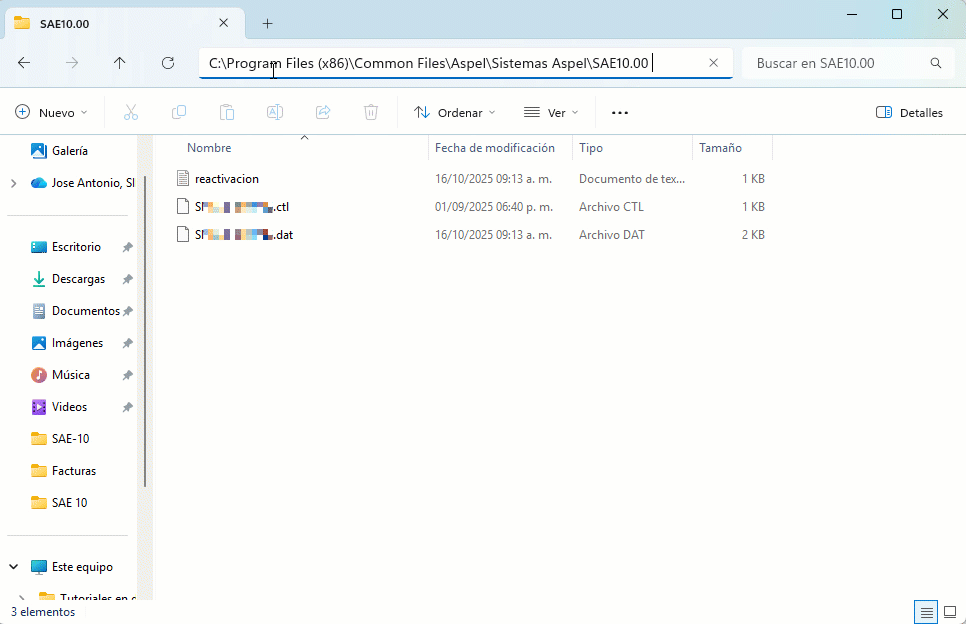Click the Buscar en SAE10.00 search box
Viewport: 966px width, 624px height.
[x=840, y=63]
